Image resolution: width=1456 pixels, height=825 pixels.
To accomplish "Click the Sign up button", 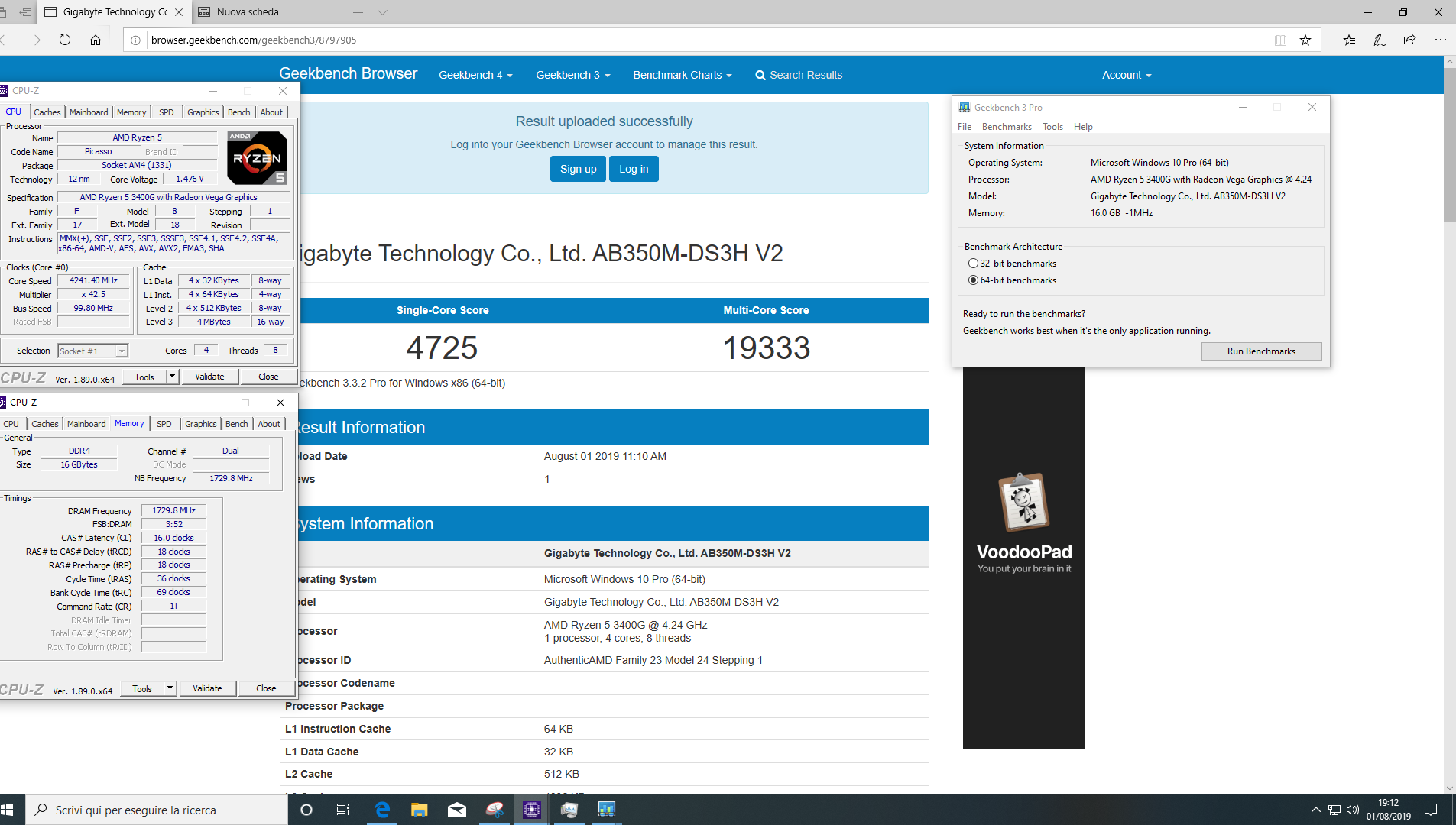I will (578, 169).
